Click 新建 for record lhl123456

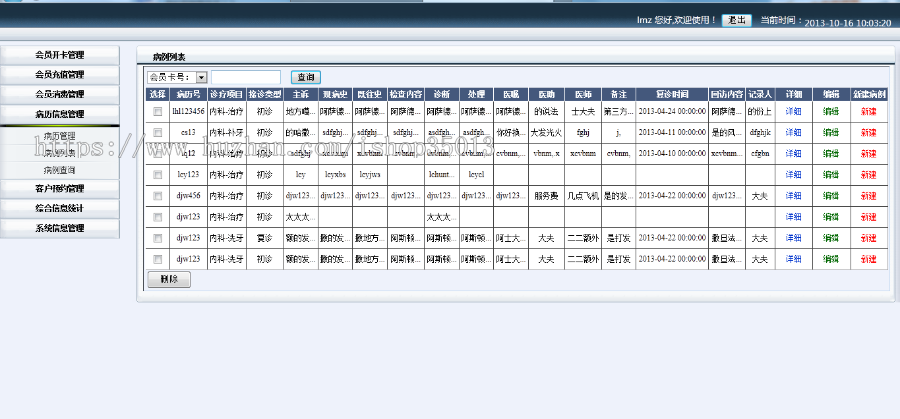[x=869, y=111]
